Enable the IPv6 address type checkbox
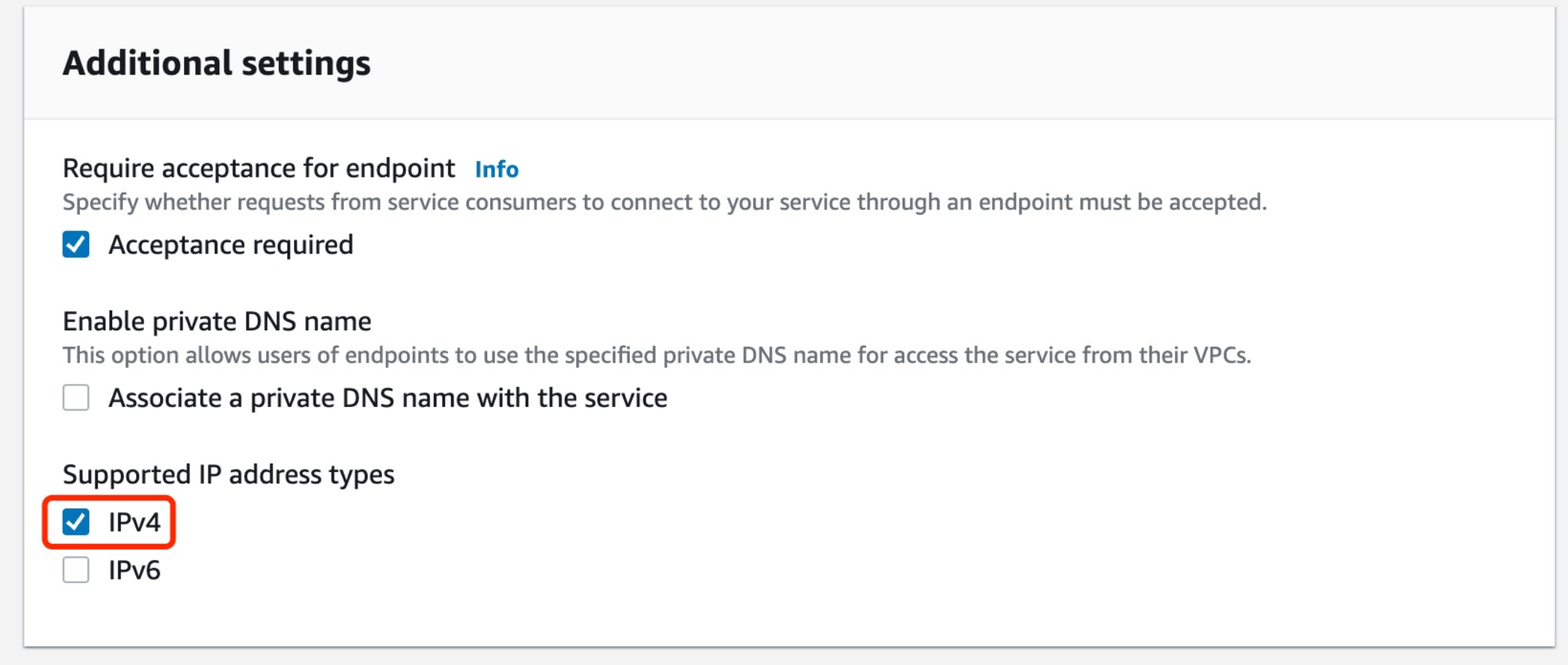Screen dimensions: 1568x665 [76, 570]
